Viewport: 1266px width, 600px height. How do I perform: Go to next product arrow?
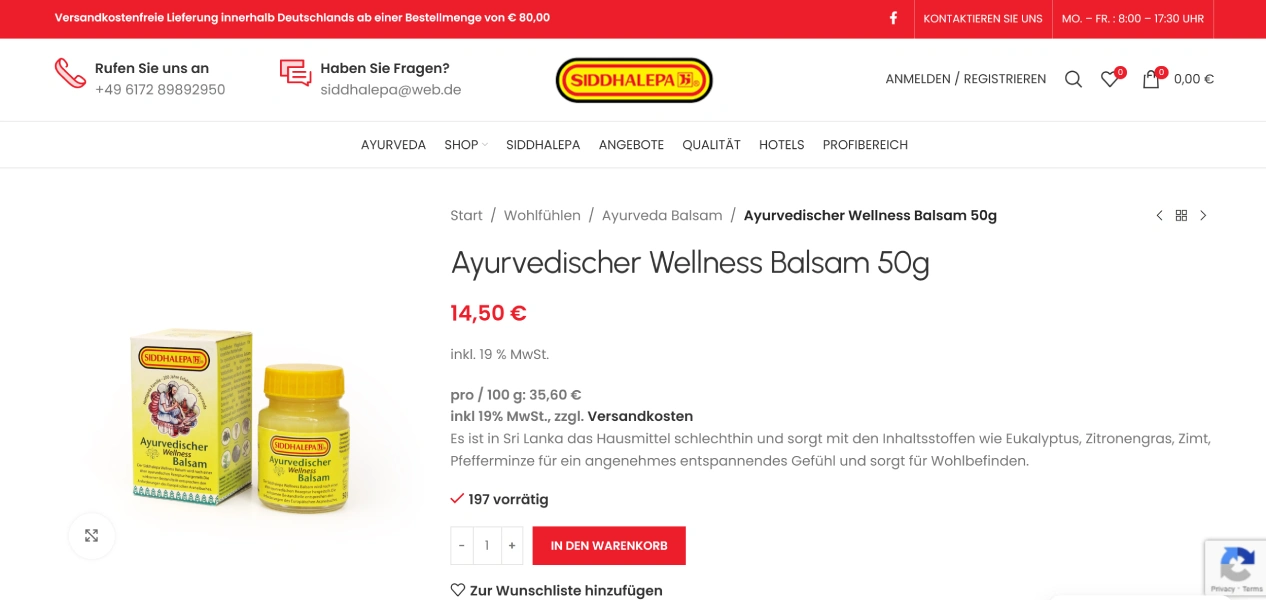point(1203,216)
